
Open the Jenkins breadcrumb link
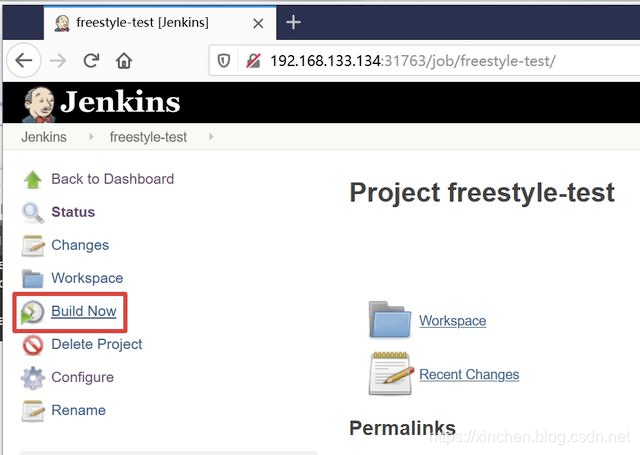(x=44, y=137)
